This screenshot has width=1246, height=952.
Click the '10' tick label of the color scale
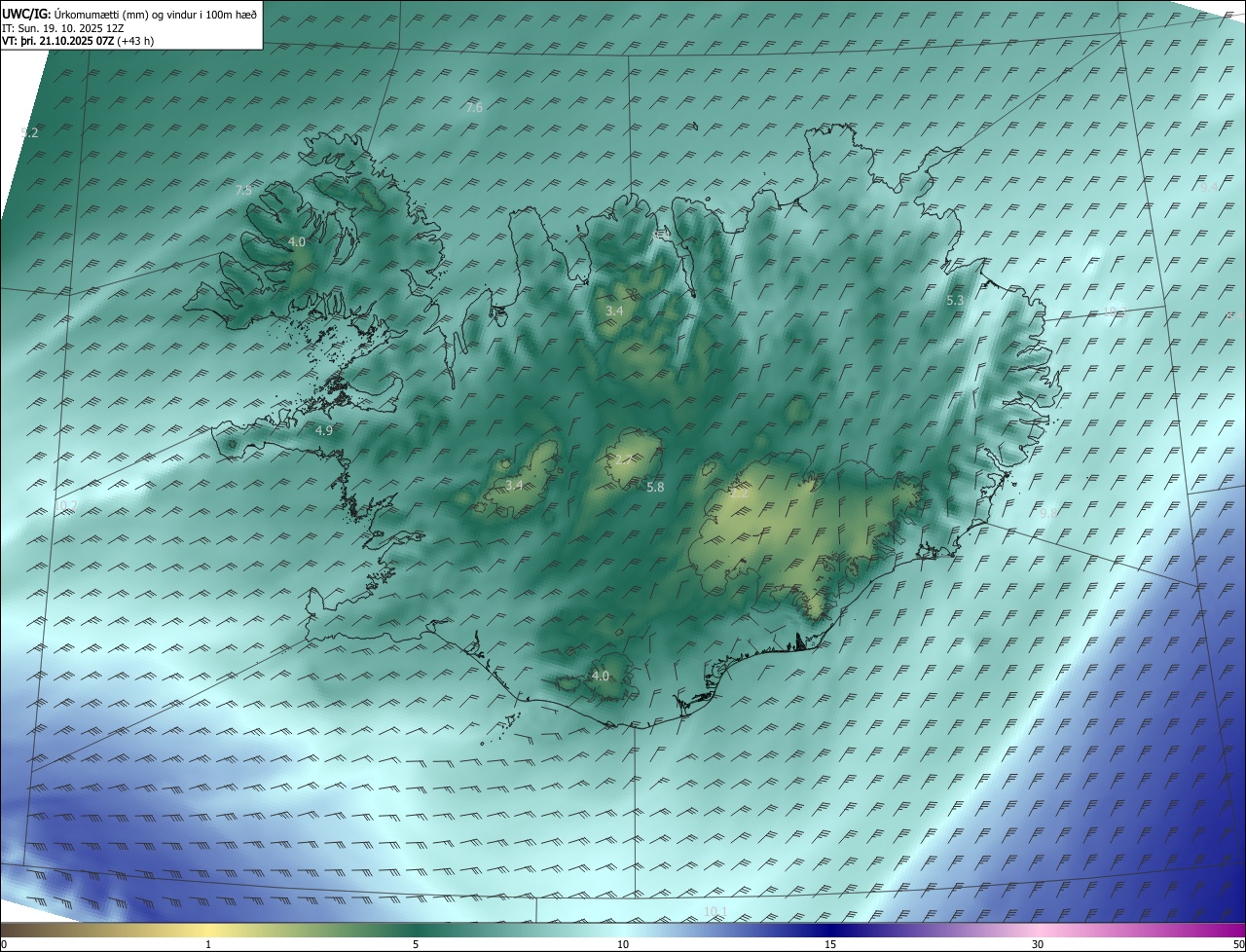click(623, 944)
